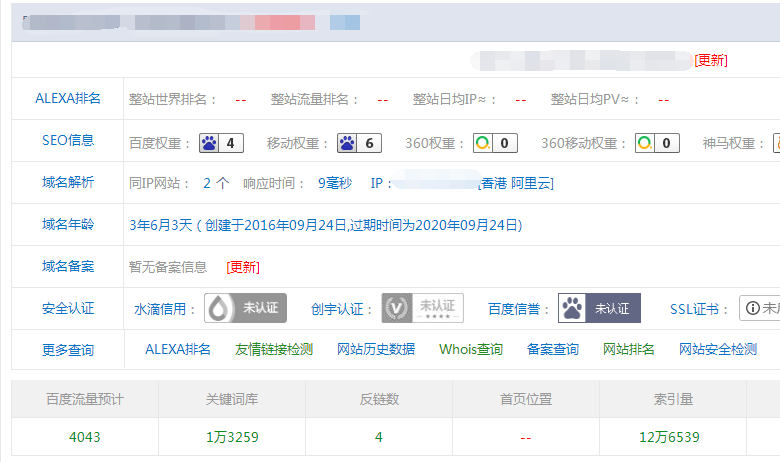Click 更新 link beside 暂无备案信息

243,267
